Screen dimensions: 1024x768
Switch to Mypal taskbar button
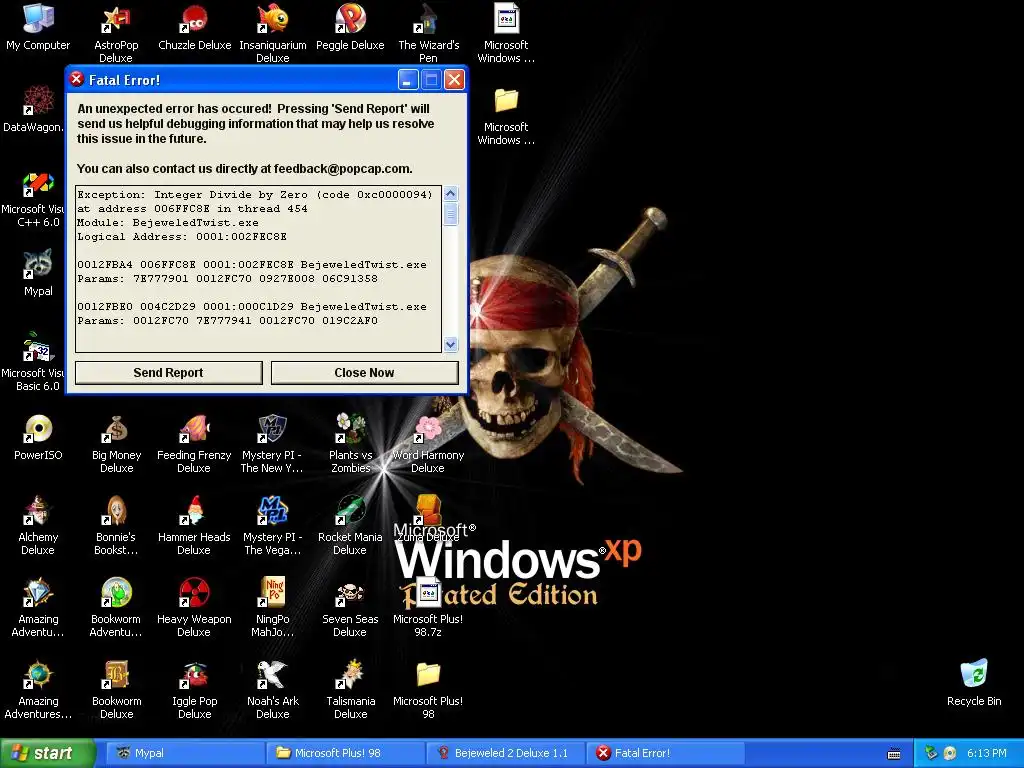tap(183, 753)
